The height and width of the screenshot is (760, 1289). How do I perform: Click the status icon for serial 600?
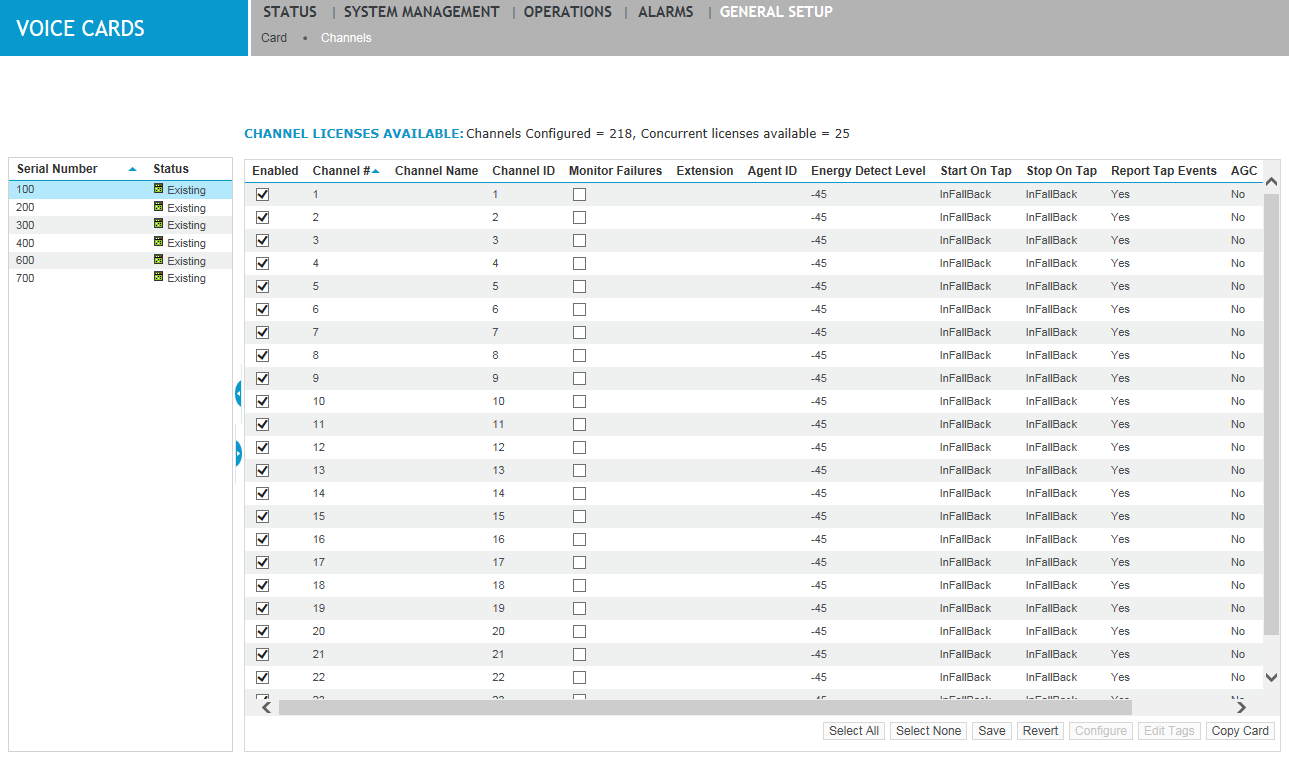tap(158, 260)
